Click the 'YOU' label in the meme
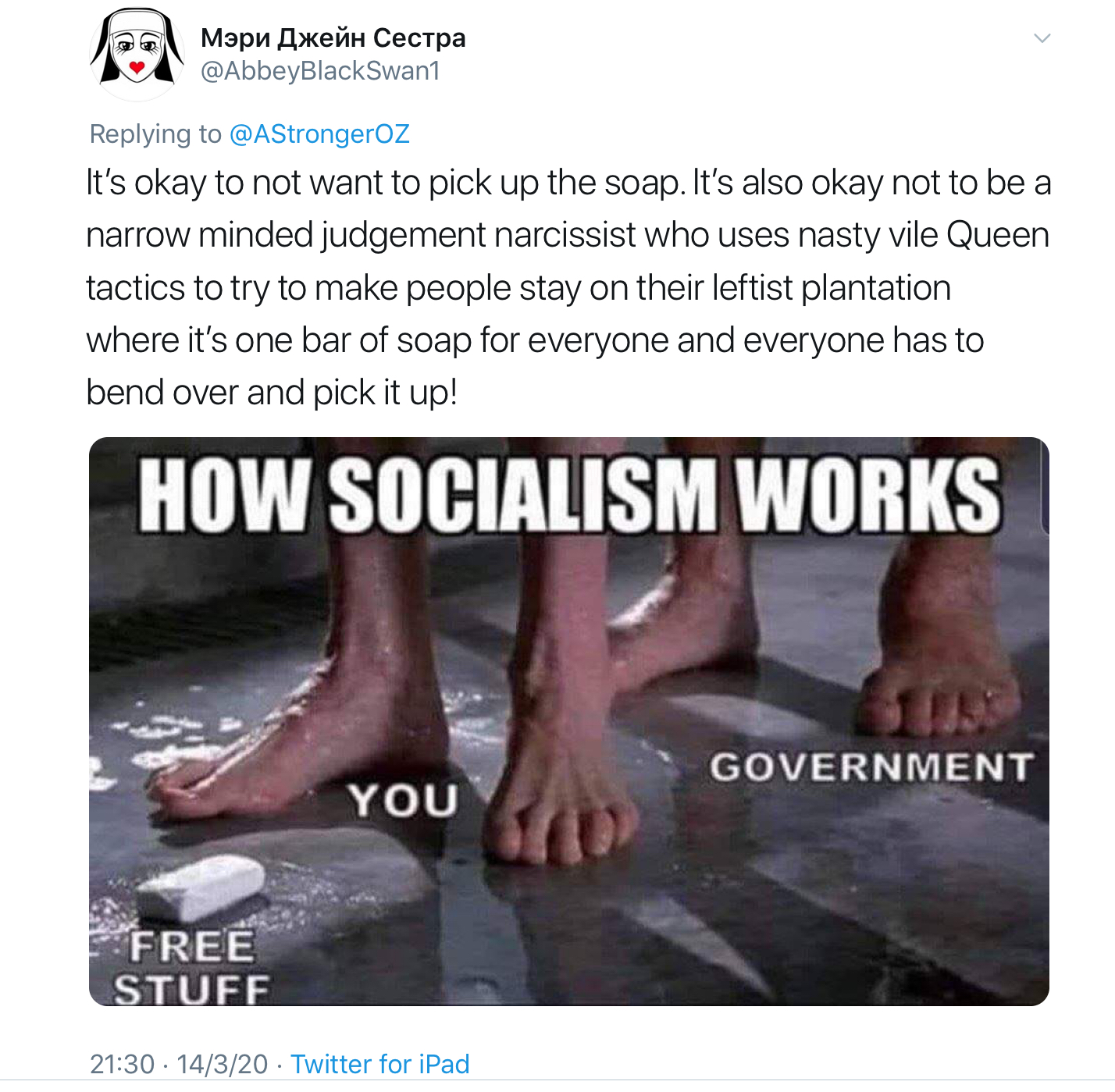 403,800
